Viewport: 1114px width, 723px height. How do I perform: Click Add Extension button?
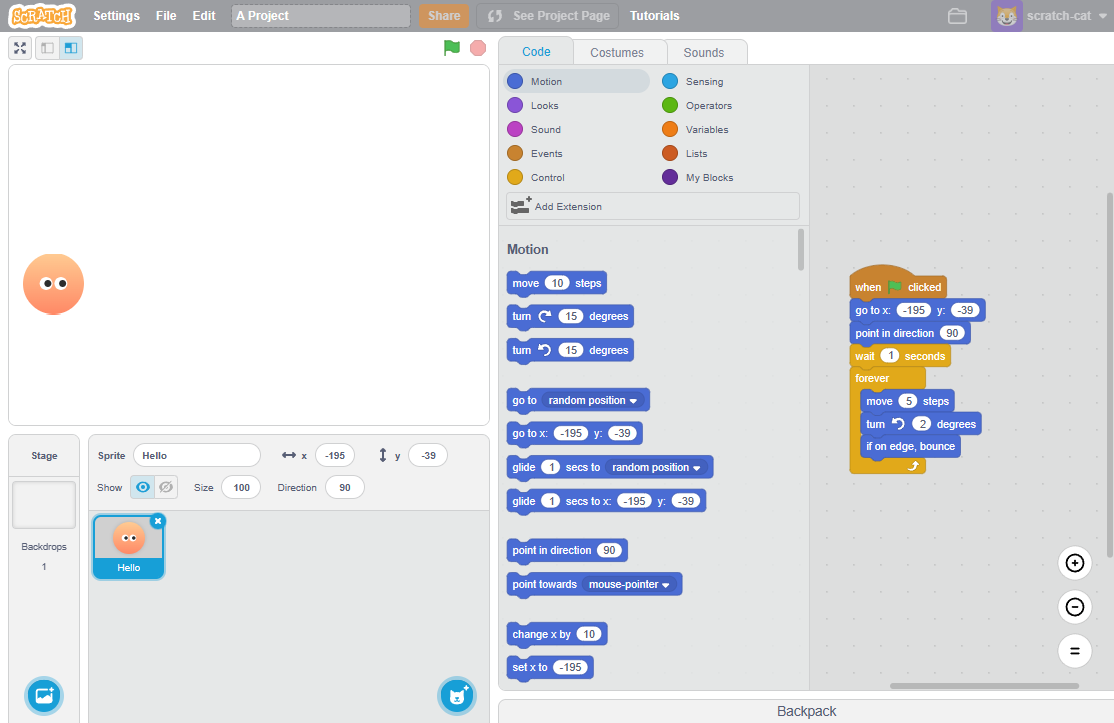click(x=653, y=206)
